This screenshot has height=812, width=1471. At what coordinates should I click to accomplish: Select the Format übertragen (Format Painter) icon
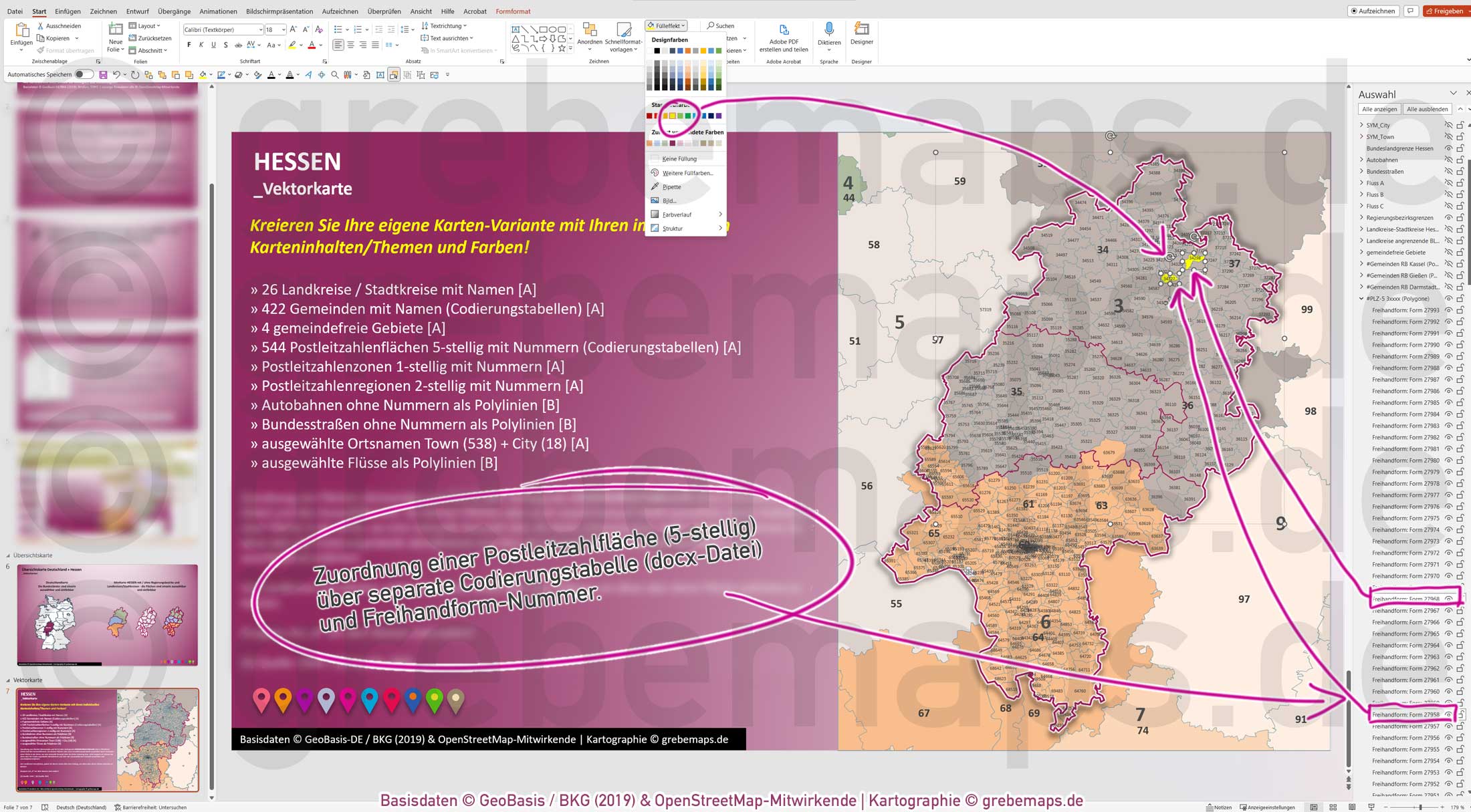41,50
